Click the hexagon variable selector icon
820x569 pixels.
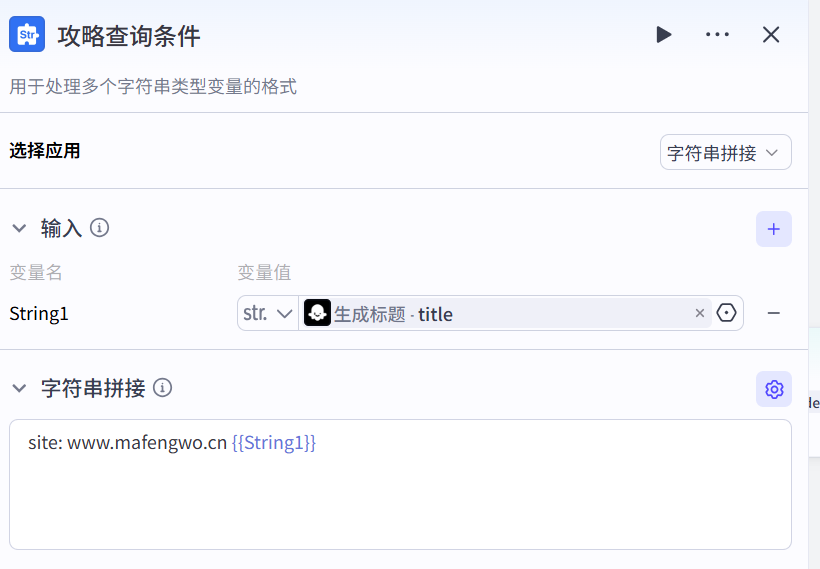pyautogui.click(x=727, y=313)
